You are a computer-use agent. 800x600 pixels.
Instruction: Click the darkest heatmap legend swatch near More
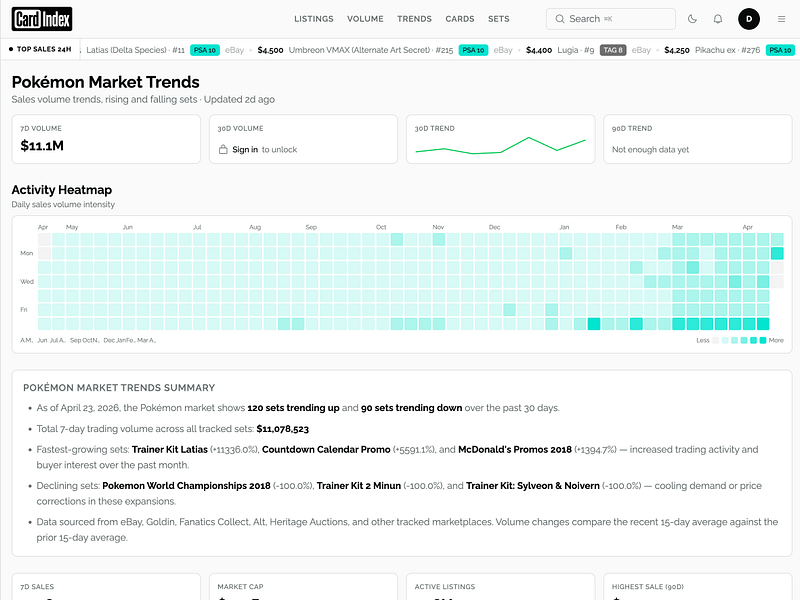click(x=763, y=340)
